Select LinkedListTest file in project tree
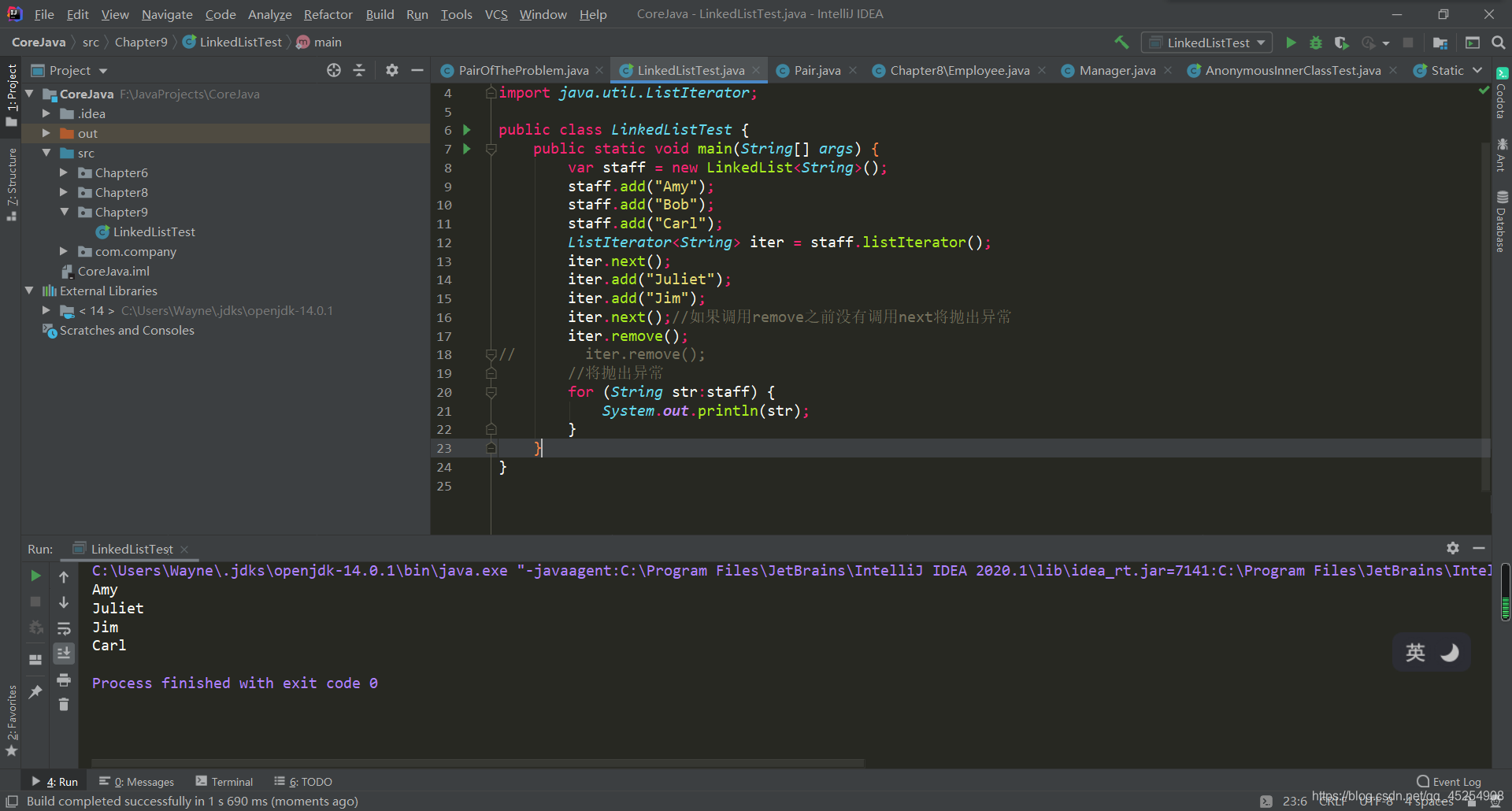The height and width of the screenshot is (811, 1512). pyautogui.click(x=154, y=231)
